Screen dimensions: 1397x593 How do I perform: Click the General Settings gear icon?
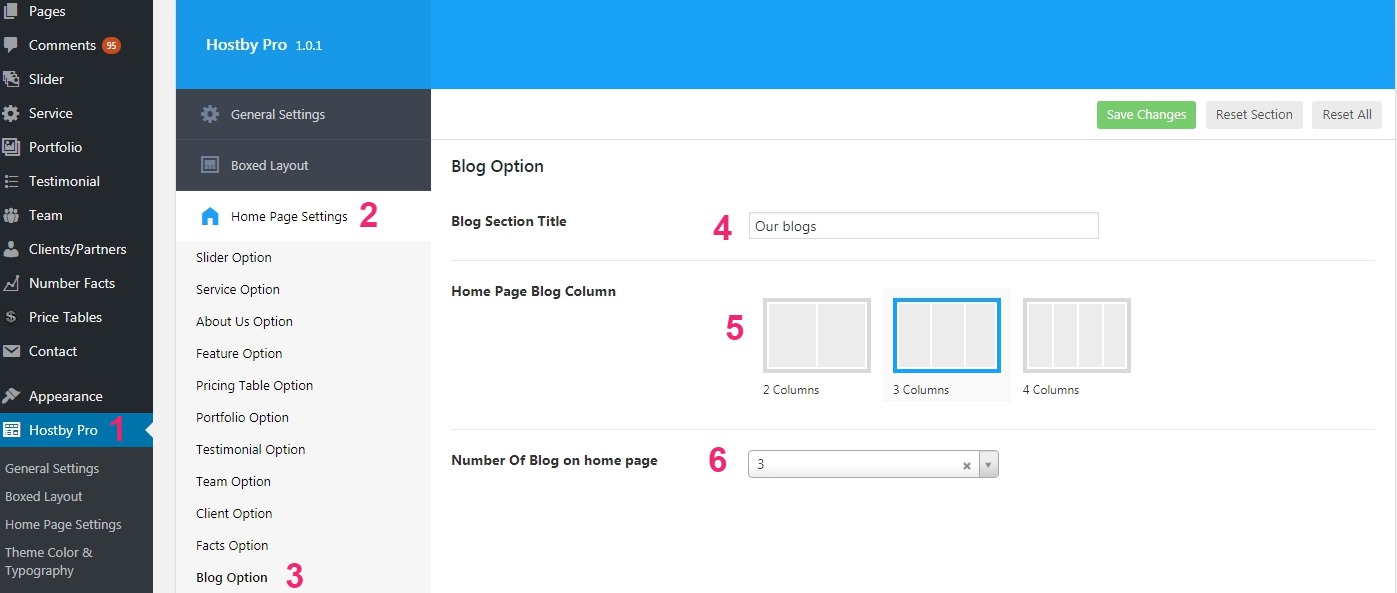click(210, 114)
